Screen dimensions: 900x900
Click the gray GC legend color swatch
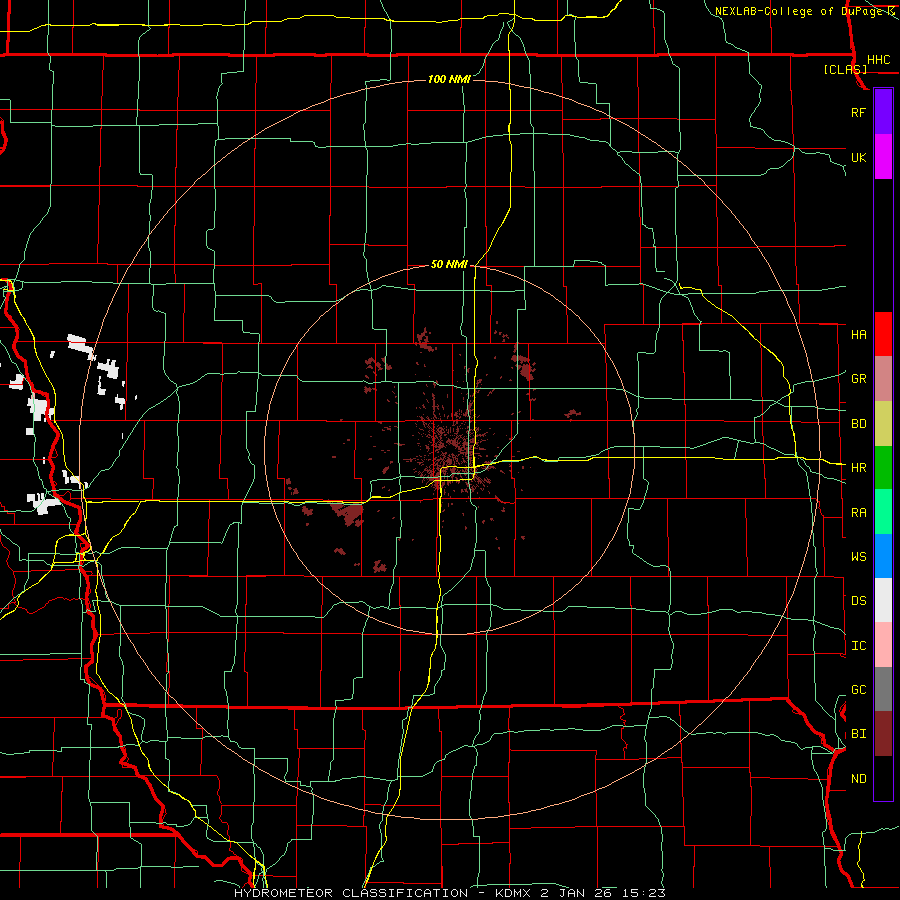click(x=883, y=689)
